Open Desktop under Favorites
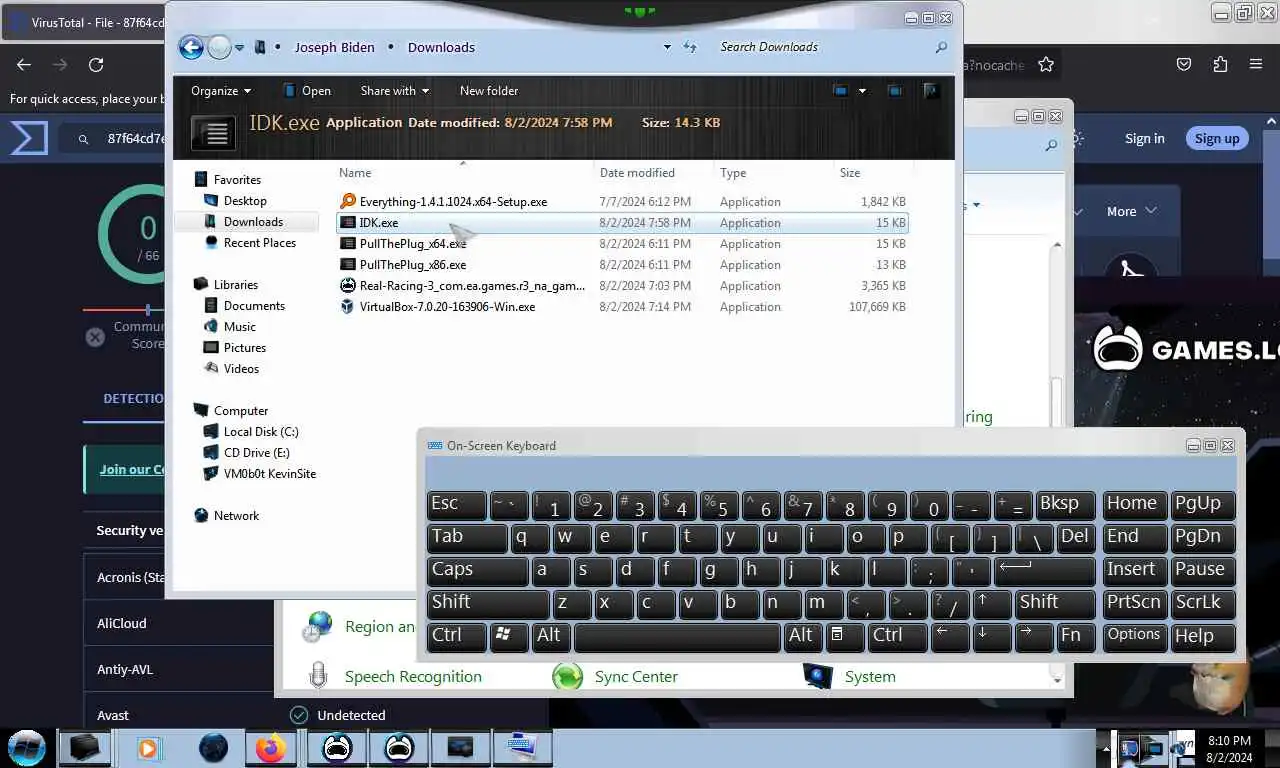This screenshot has height=768, width=1280. pos(245,201)
